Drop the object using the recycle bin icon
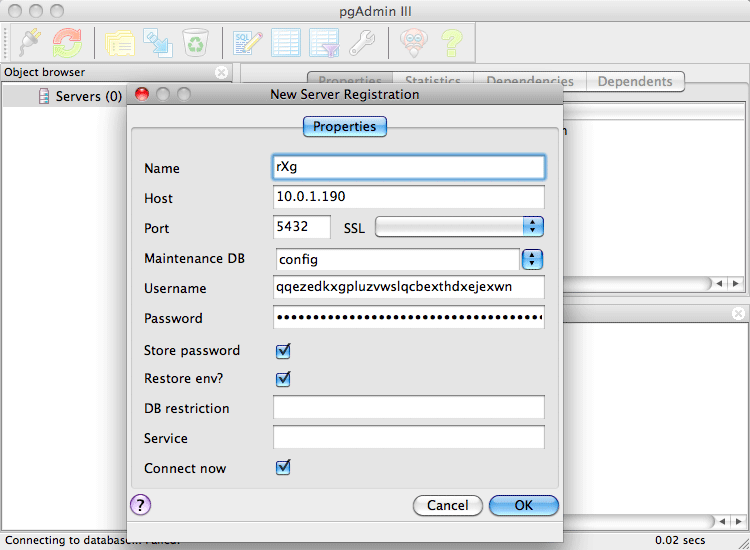750x550 pixels. (196, 43)
